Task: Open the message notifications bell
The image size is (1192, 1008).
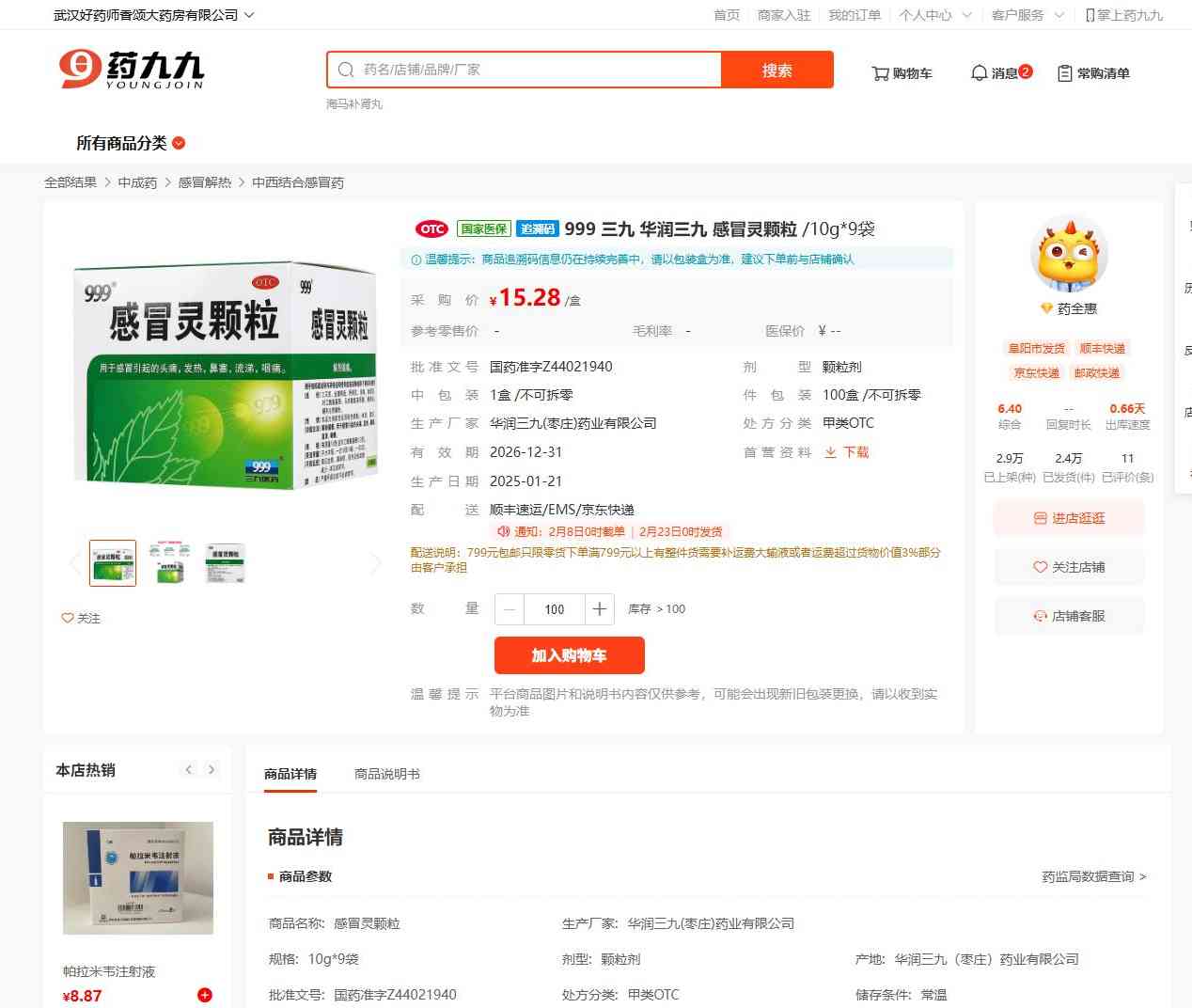Action: click(1000, 72)
